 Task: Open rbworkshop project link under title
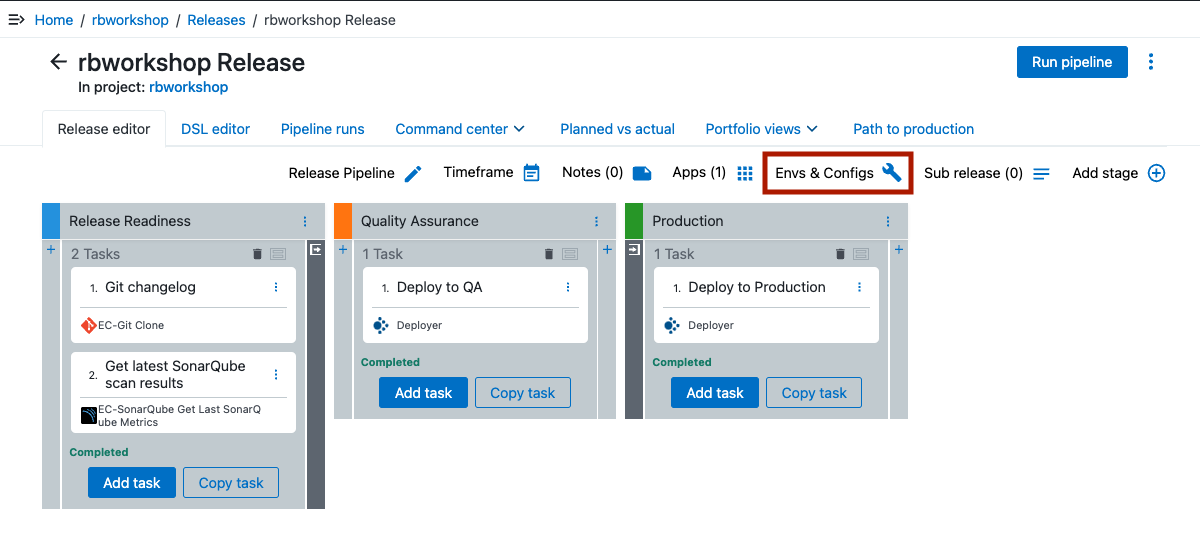pyautogui.click(x=188, y=87)
